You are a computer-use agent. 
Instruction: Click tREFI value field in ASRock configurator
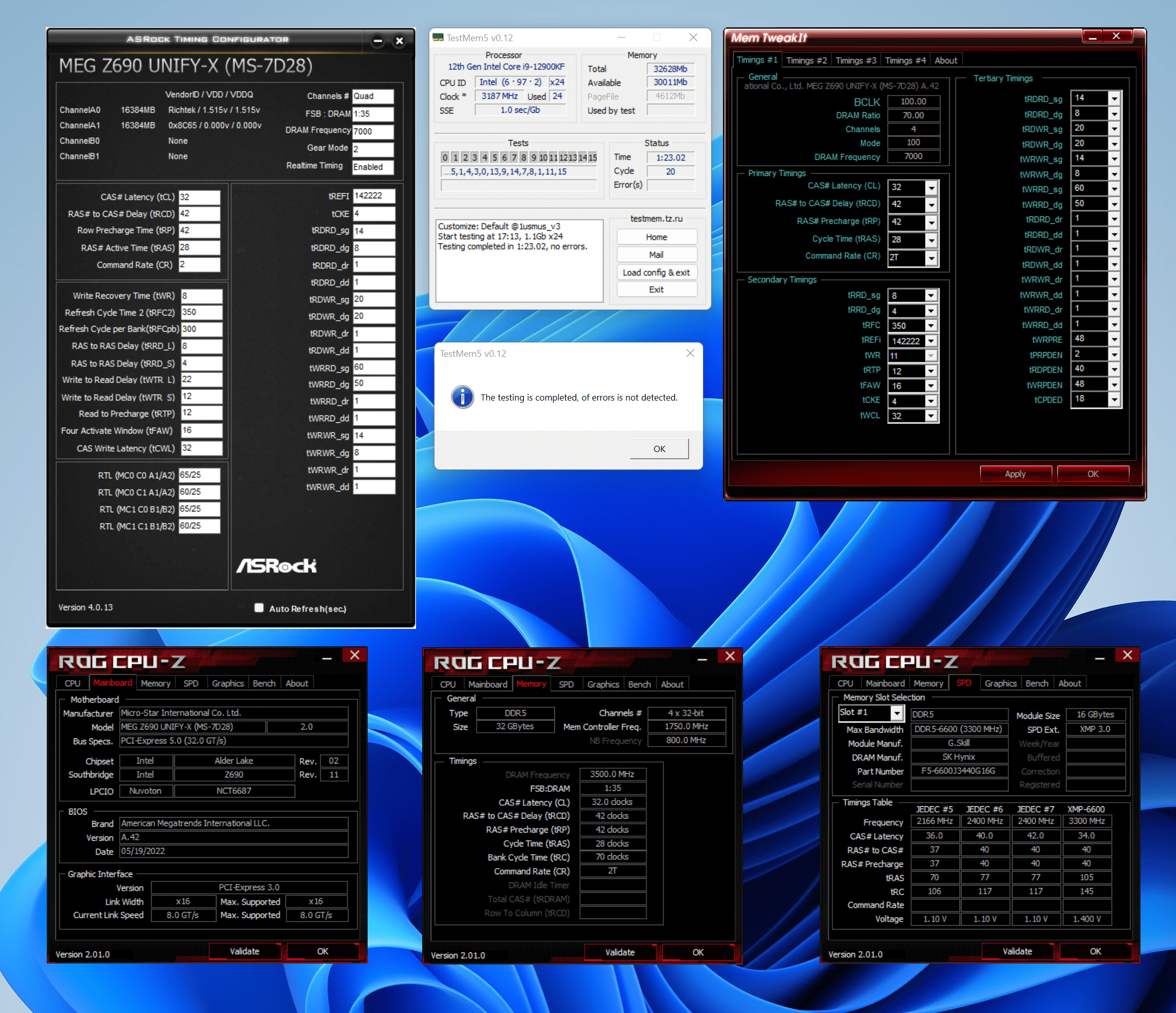(x=374, y=196)
